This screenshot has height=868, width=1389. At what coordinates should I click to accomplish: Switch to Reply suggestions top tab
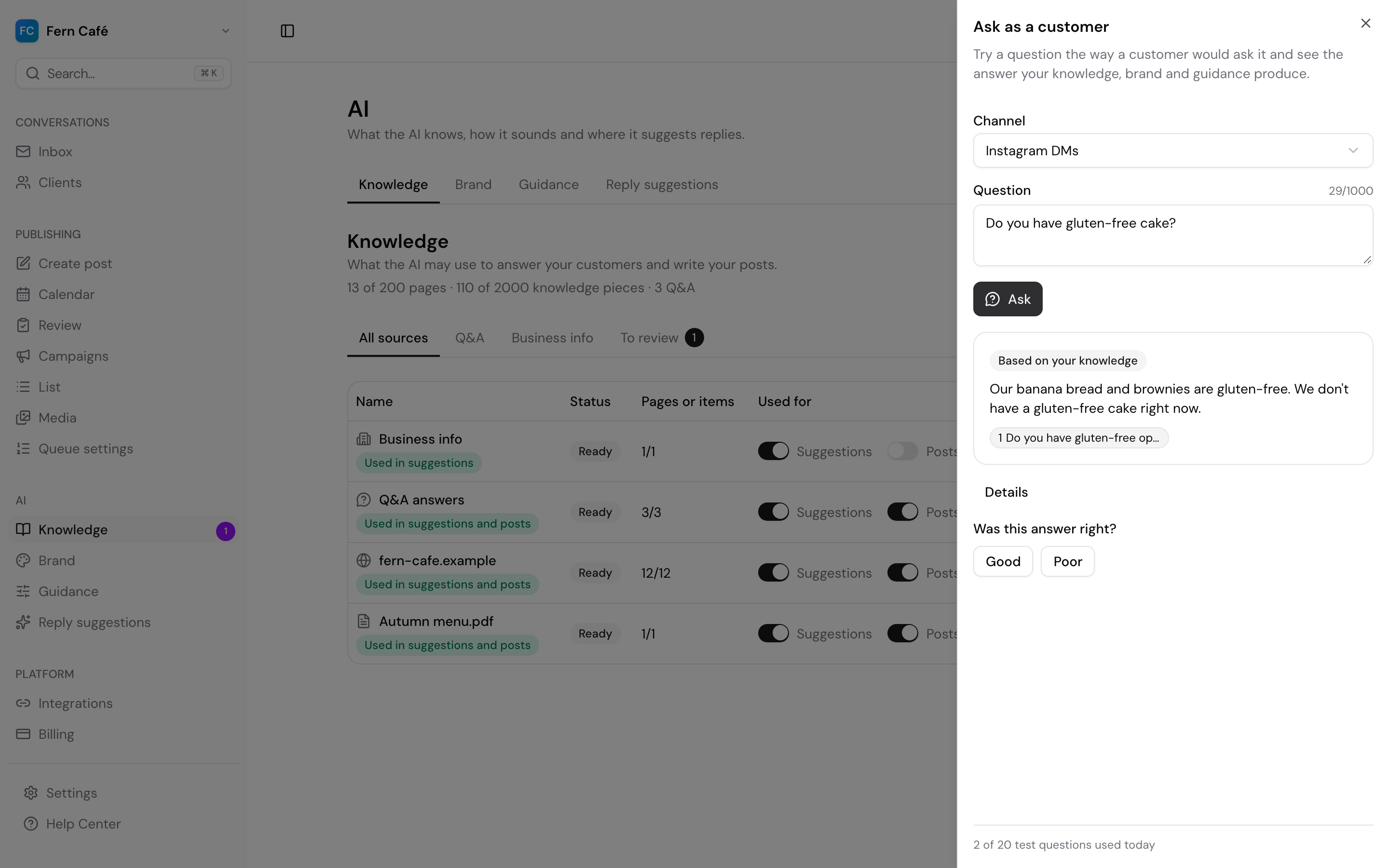662,185
